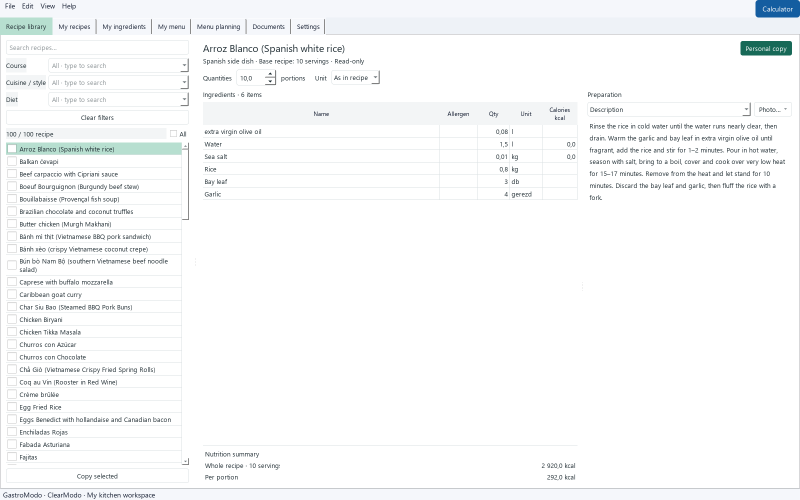Viewport: 800px width, 500px height.
Task: Focus the Search recipes field
Action: coord(97,47)
